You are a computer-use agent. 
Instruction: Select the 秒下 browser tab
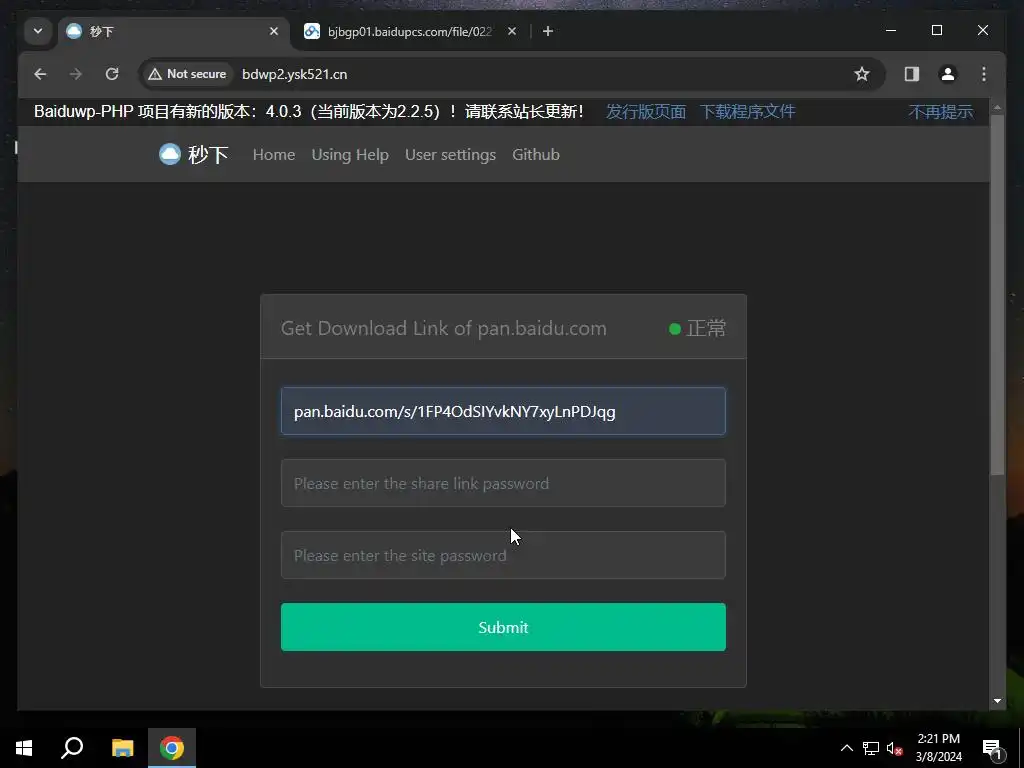(x=173, y=31)
